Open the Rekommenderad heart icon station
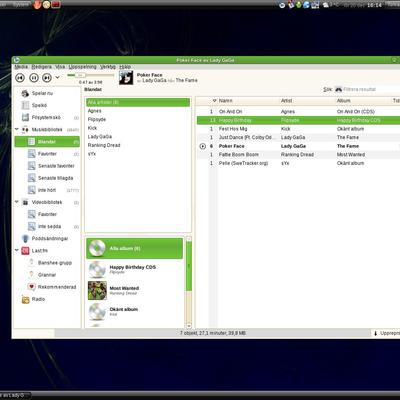The image size is (400, 400). click(31, 287)
